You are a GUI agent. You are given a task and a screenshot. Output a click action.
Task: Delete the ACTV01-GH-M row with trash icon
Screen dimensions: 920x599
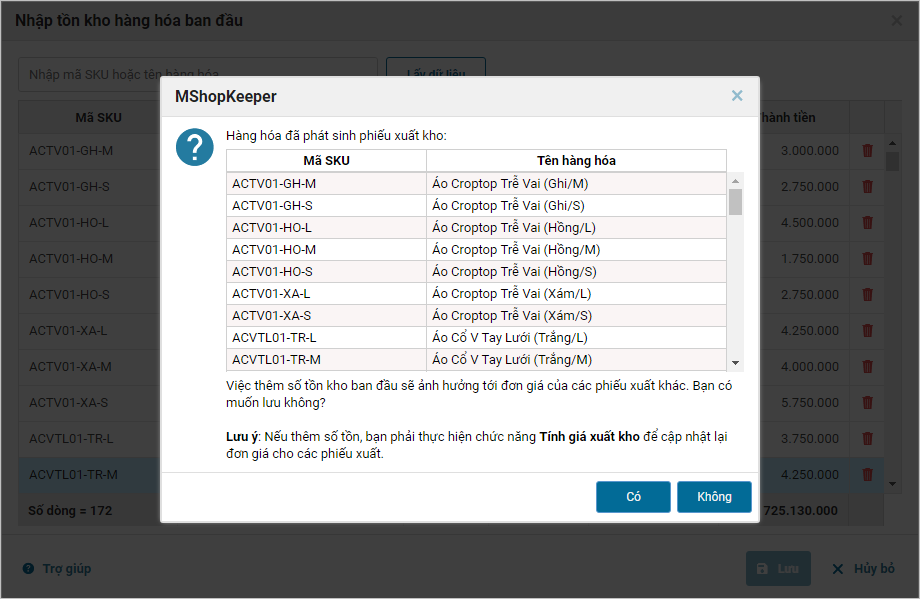[867, 151]
